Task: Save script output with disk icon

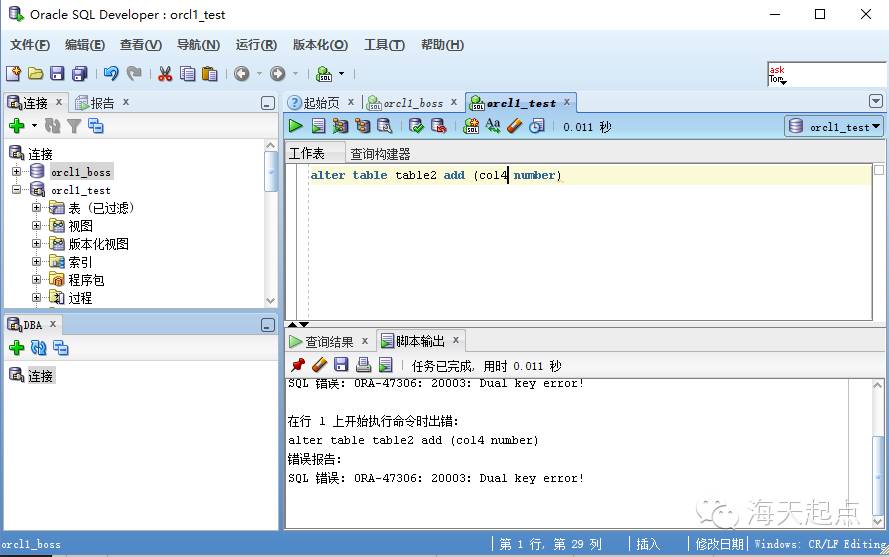Action: [x=341, y=365]
